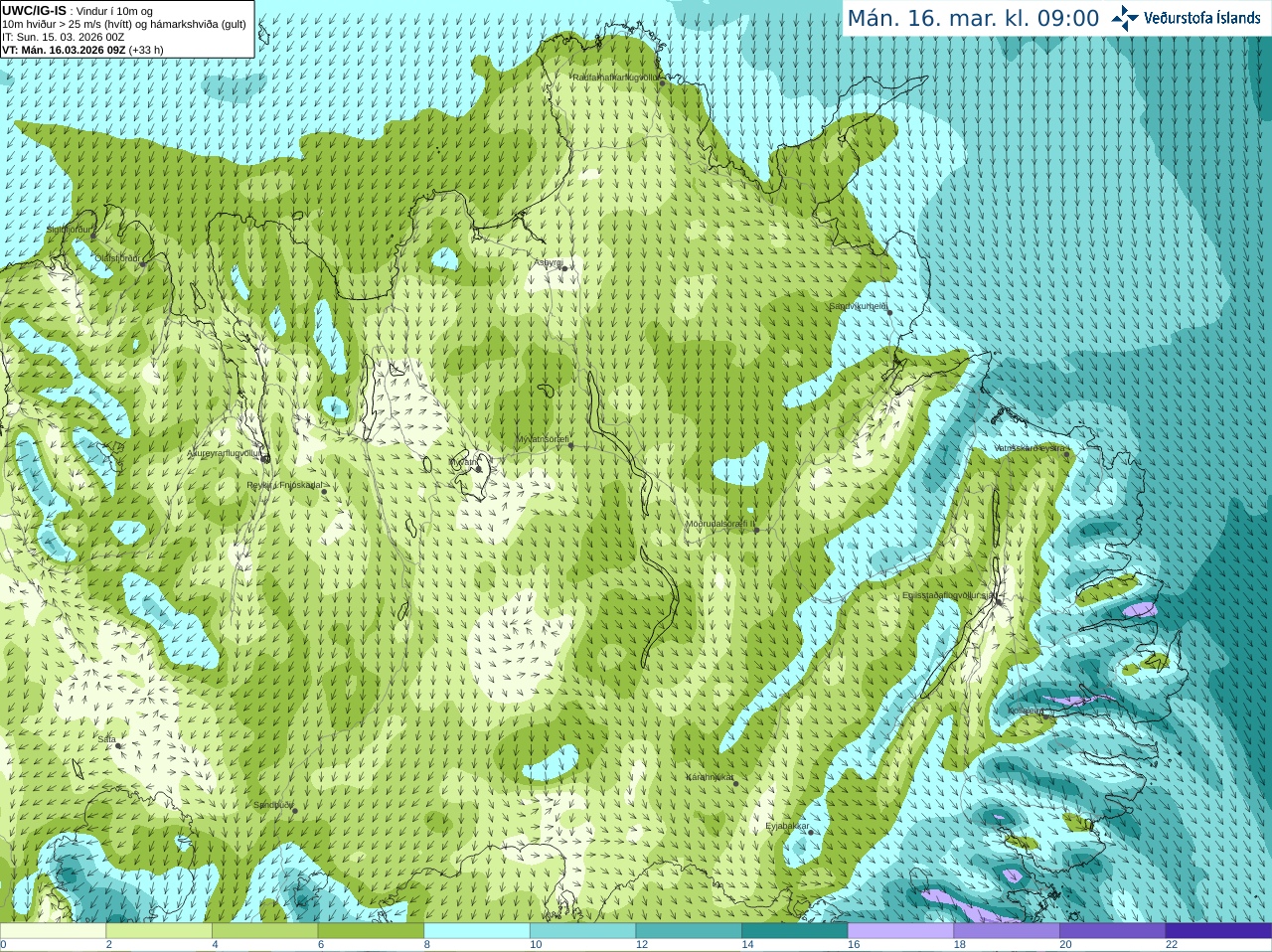Click the legend scale number 12
The height and width of the screenshot is (952, 1272).
tap(642, 945)
